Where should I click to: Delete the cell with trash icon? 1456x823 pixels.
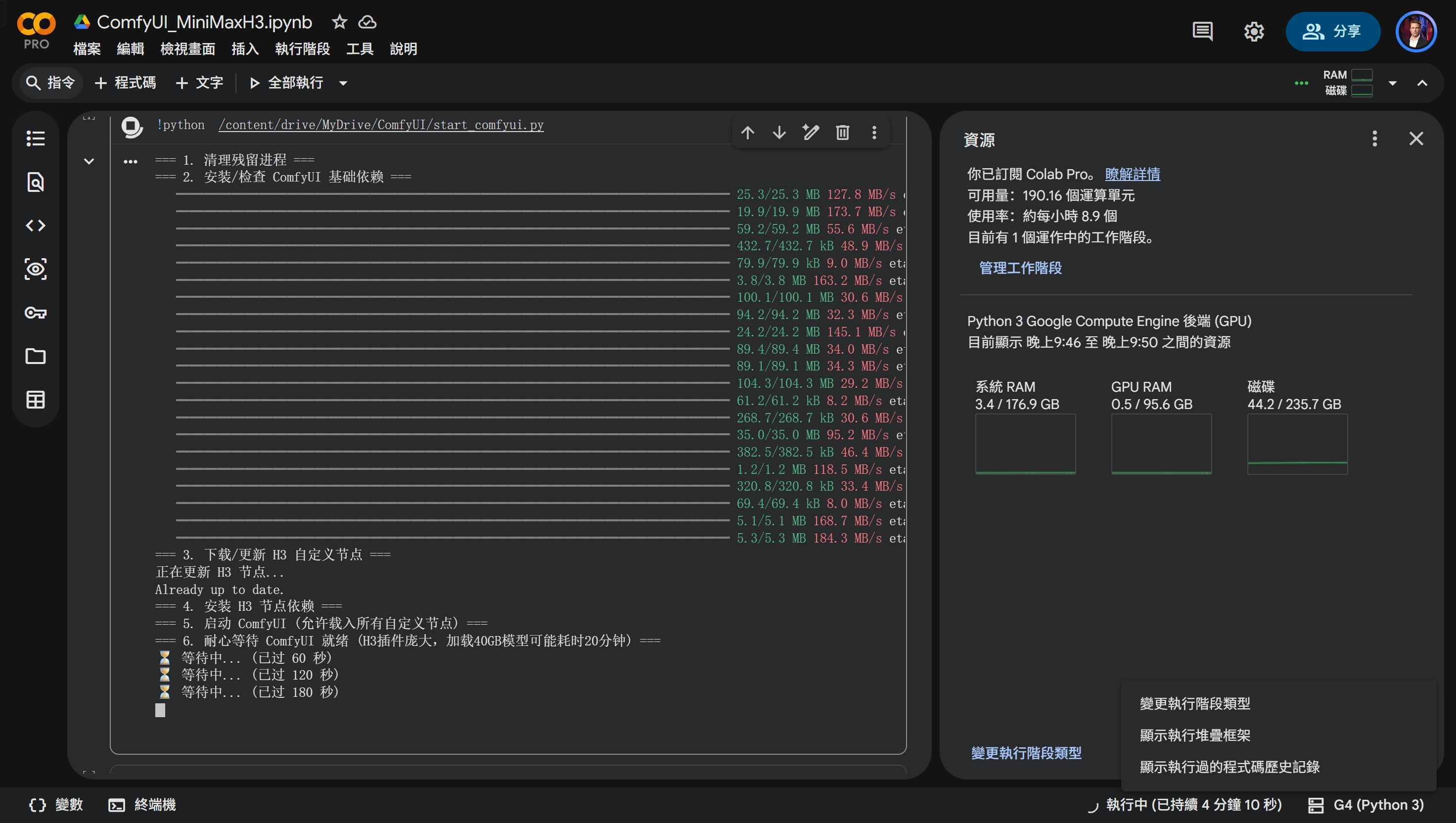click(843, 133)
